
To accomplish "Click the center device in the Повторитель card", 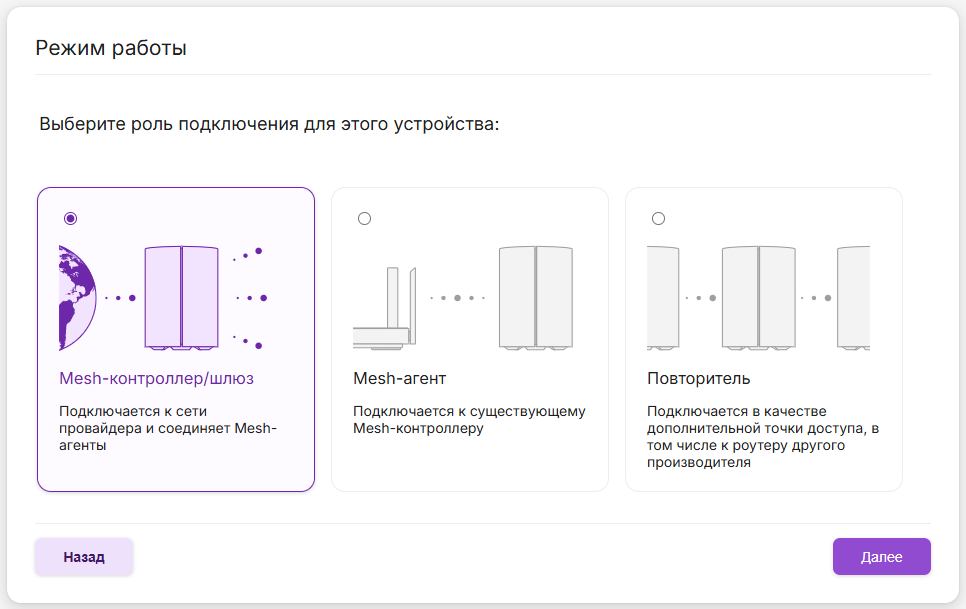I will (758, 297).
